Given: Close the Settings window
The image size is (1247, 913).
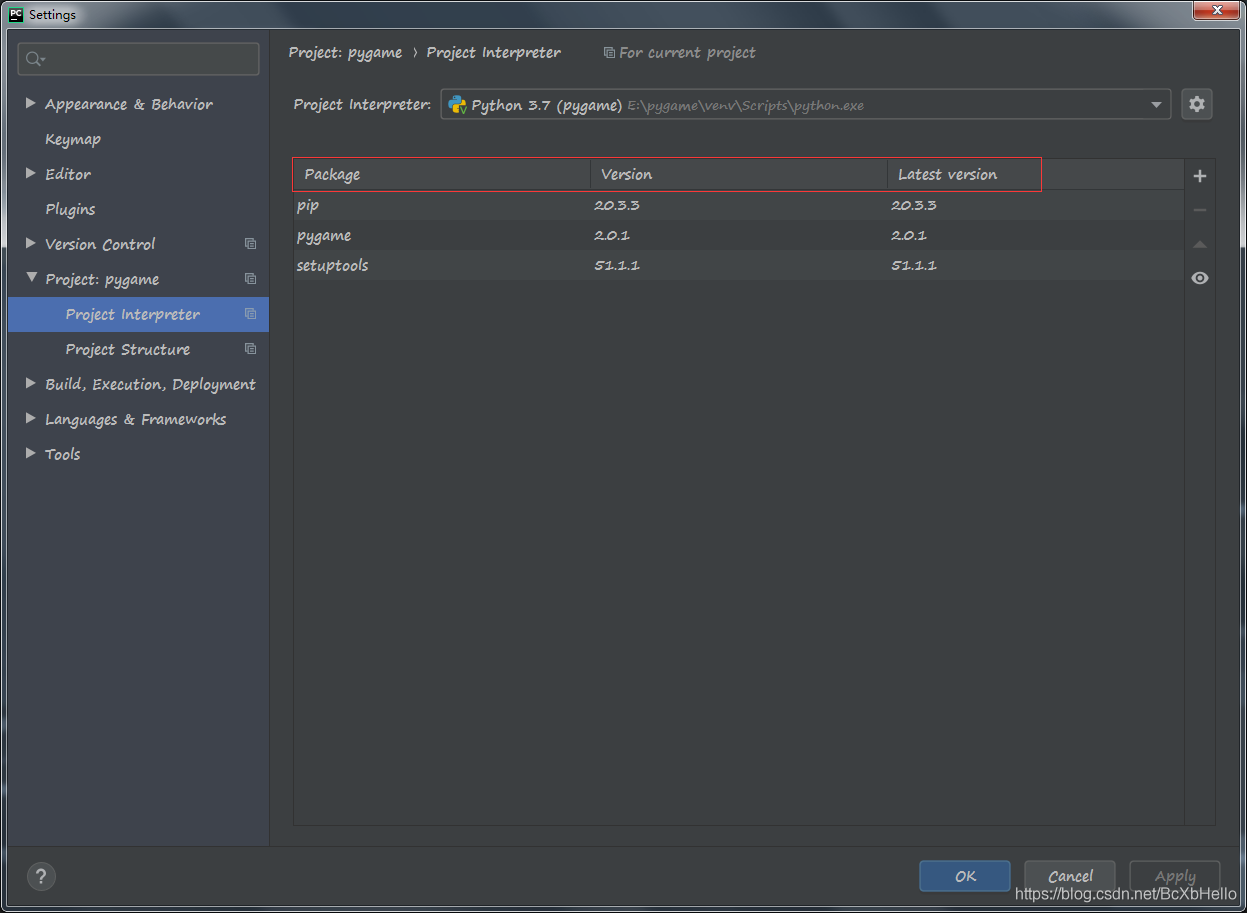Looking at the screenshot, I should pos(1216,10).
